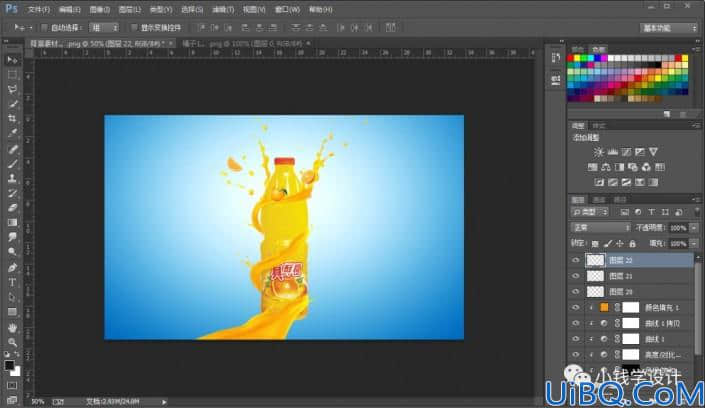Select the Crop tool
The width and height of the screenshot is (705, 408).
click(x=12, y=118)
